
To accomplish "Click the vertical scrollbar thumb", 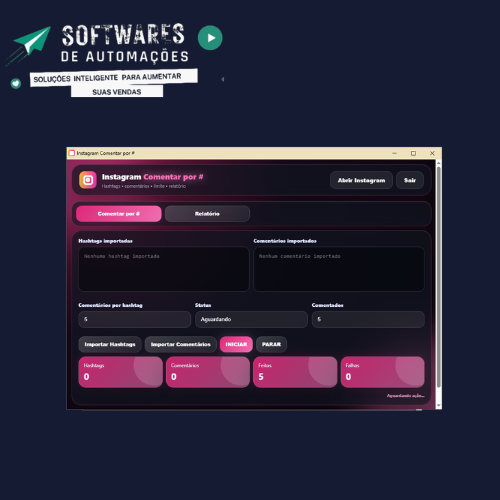I will [439, 277].
